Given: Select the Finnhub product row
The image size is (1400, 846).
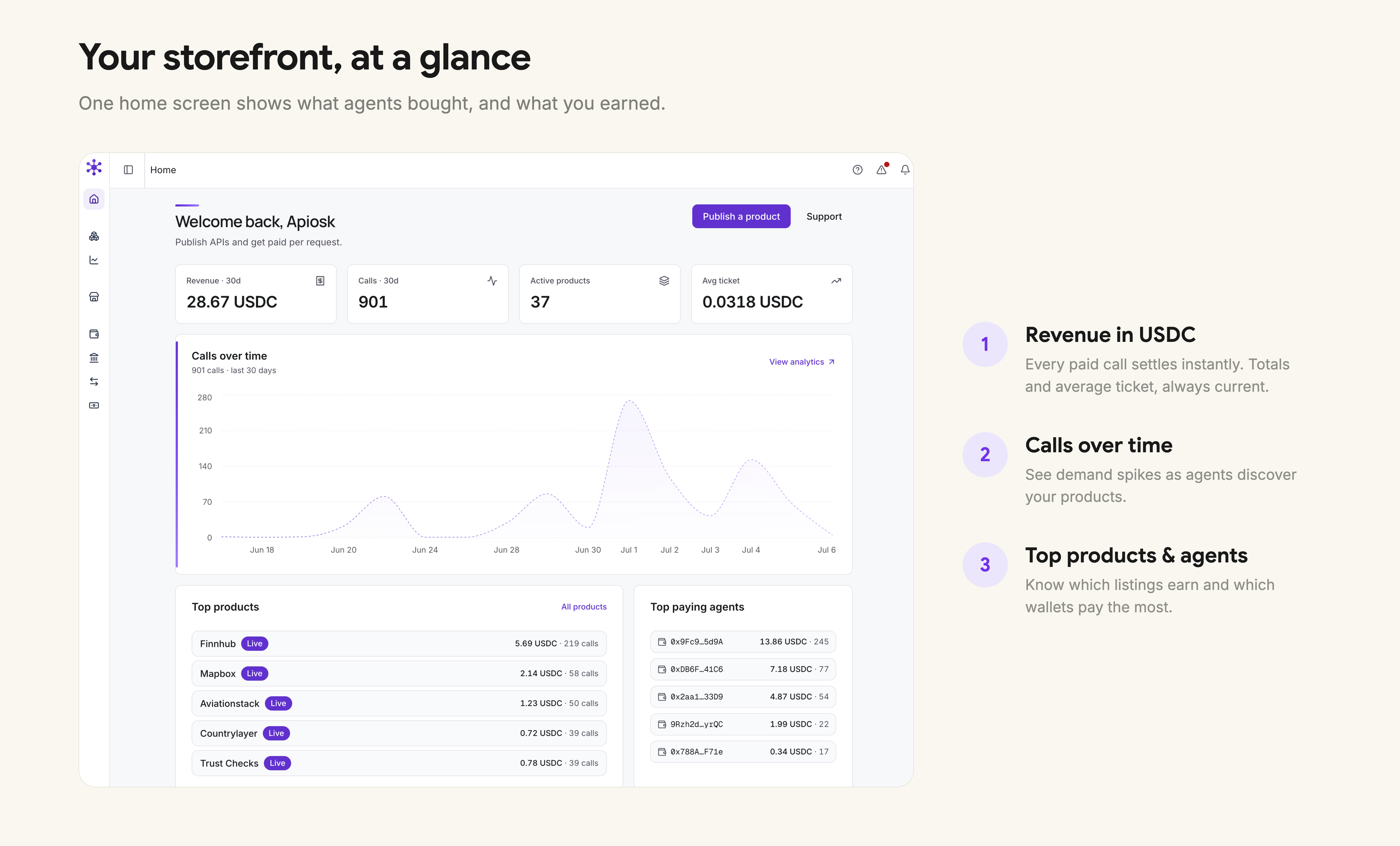Looking at the screenshot, I should coord(399,643).
